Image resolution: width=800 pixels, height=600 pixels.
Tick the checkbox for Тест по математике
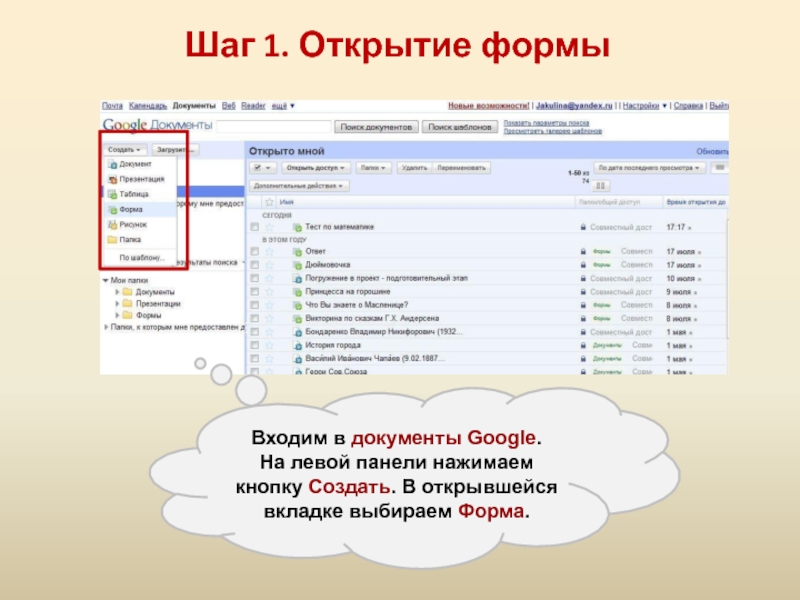click(x=255, y=227)
